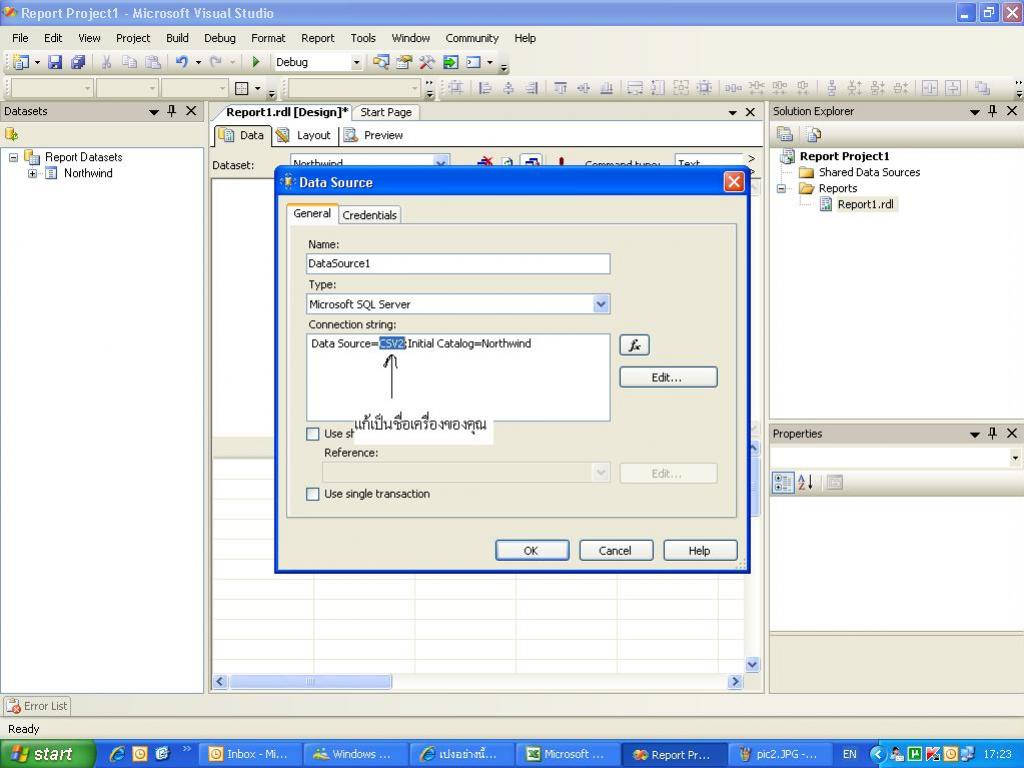The image size is (1024, 768).
Task: Click Edit button next to connection string
Action: (x=668, y=377)
